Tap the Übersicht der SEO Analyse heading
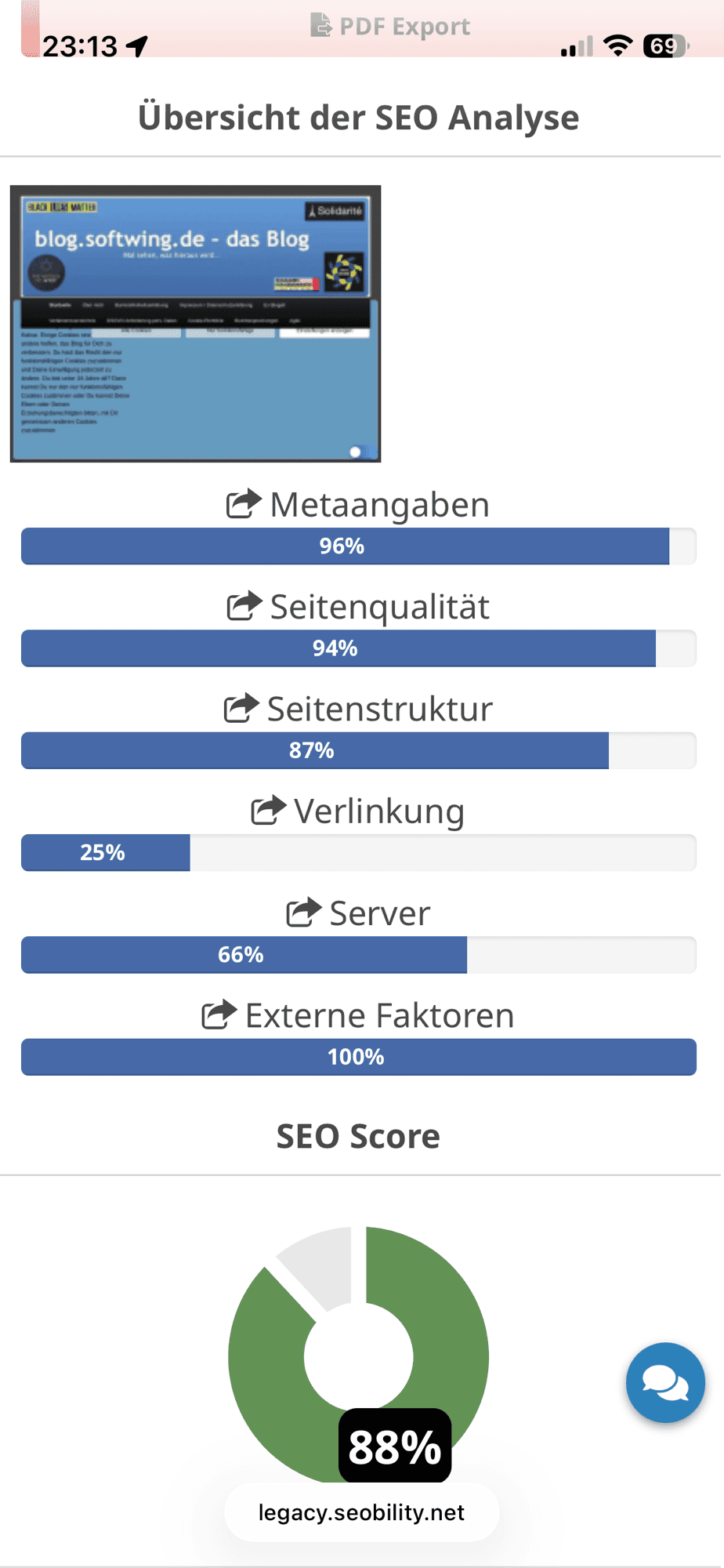This screenshot has height=1568, width=724. pos(359,116)
